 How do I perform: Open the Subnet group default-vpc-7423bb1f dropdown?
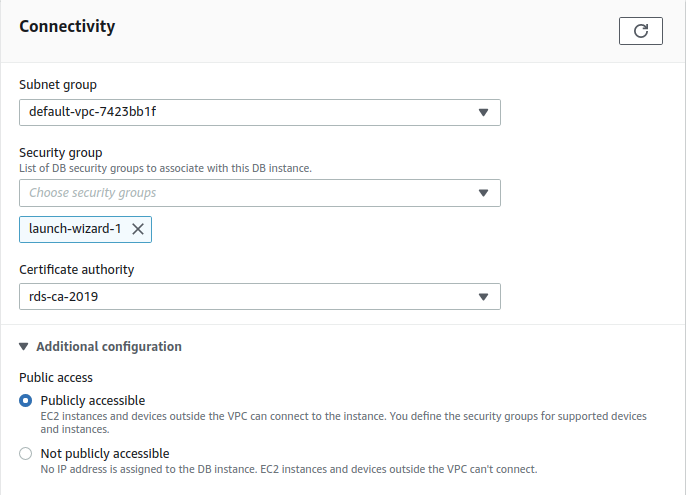(260, 112)
